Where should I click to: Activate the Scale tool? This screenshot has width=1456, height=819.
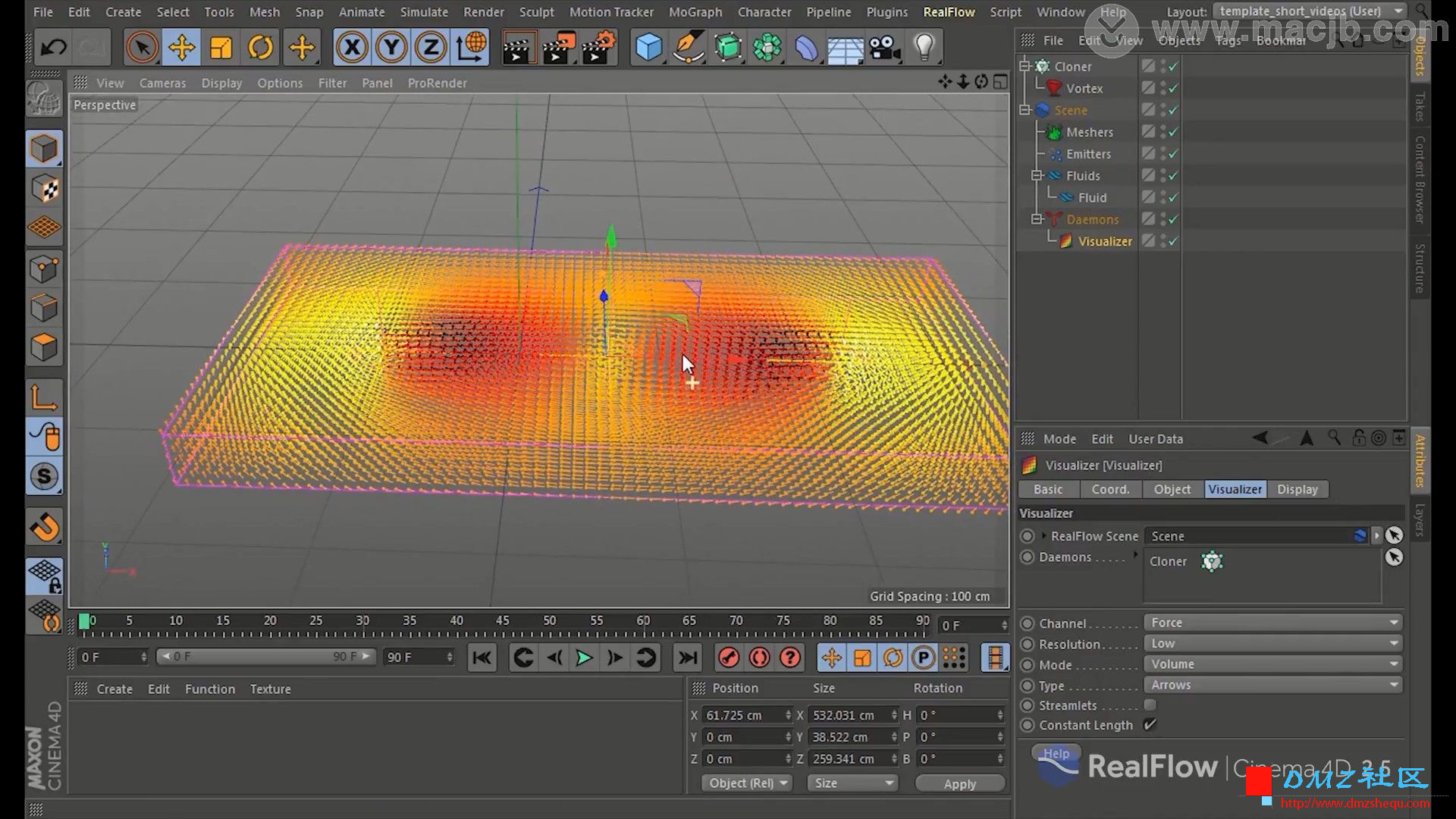pyautogui.click(x=221, y=48)
